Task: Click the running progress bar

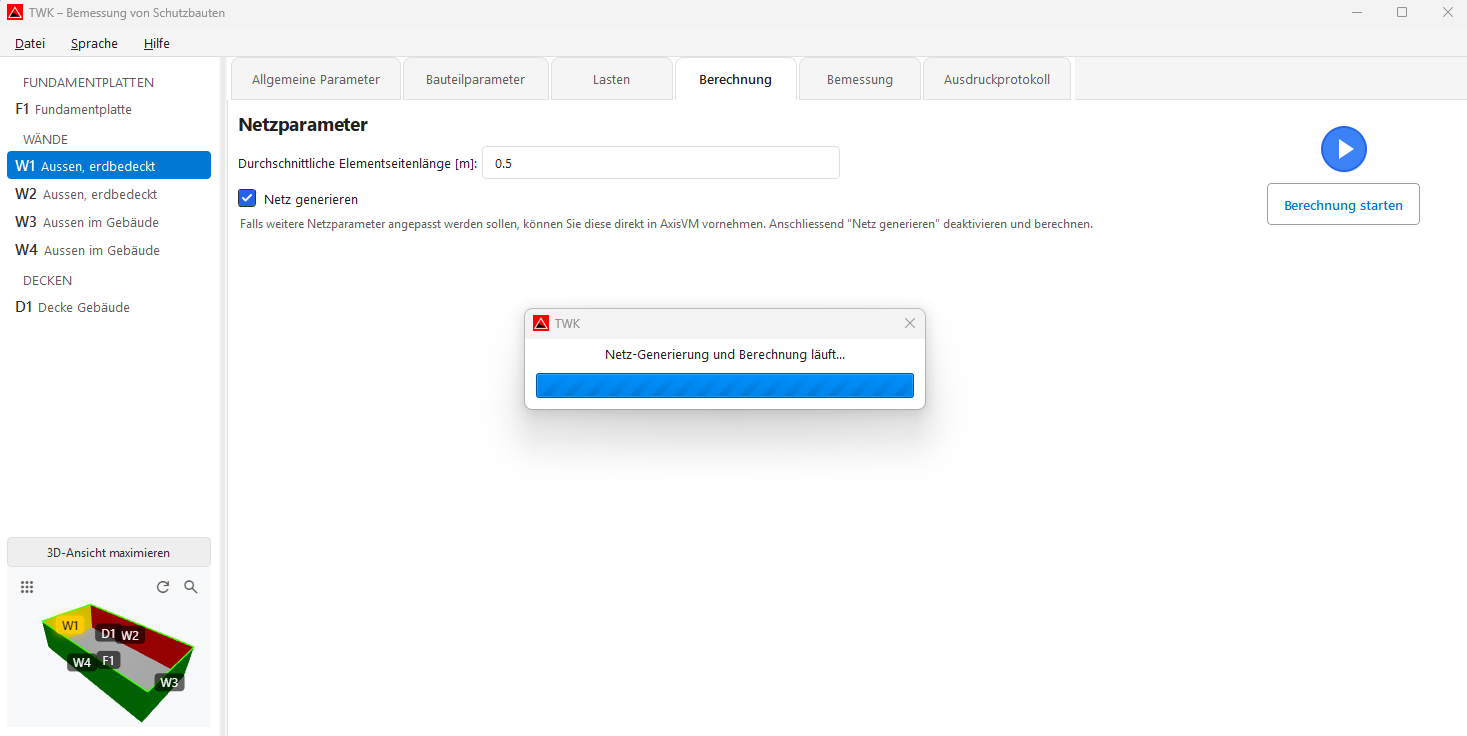Action: click(x=724, y=385)
